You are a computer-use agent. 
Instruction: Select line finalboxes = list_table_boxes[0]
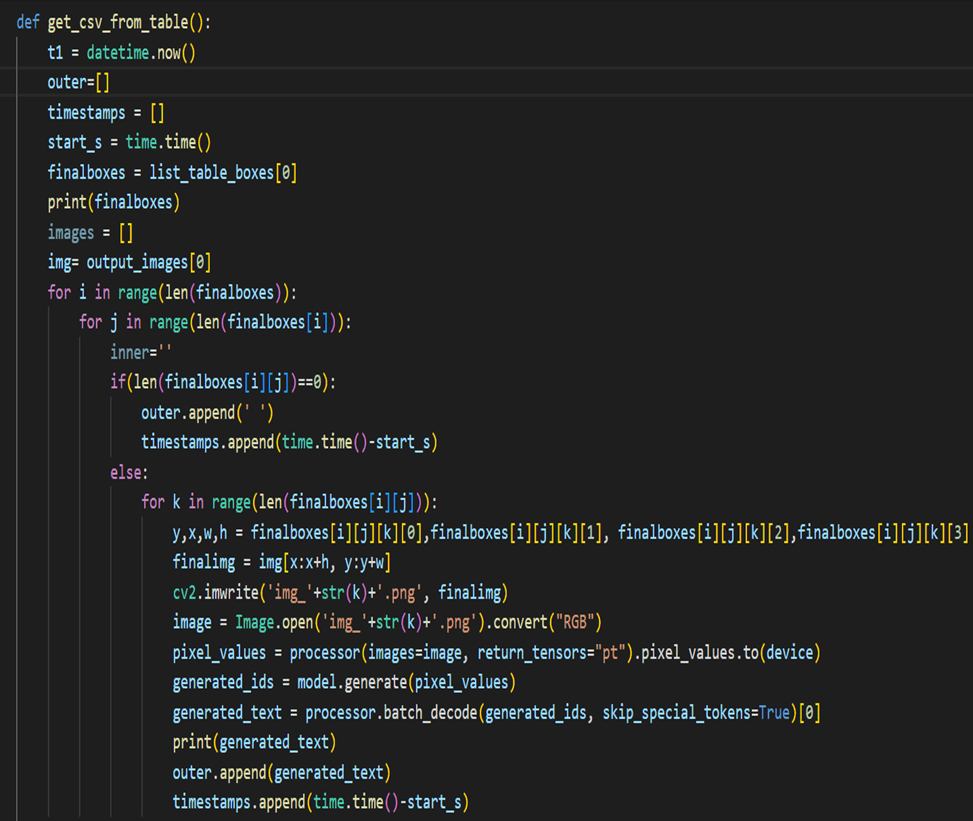pos(172,173)
